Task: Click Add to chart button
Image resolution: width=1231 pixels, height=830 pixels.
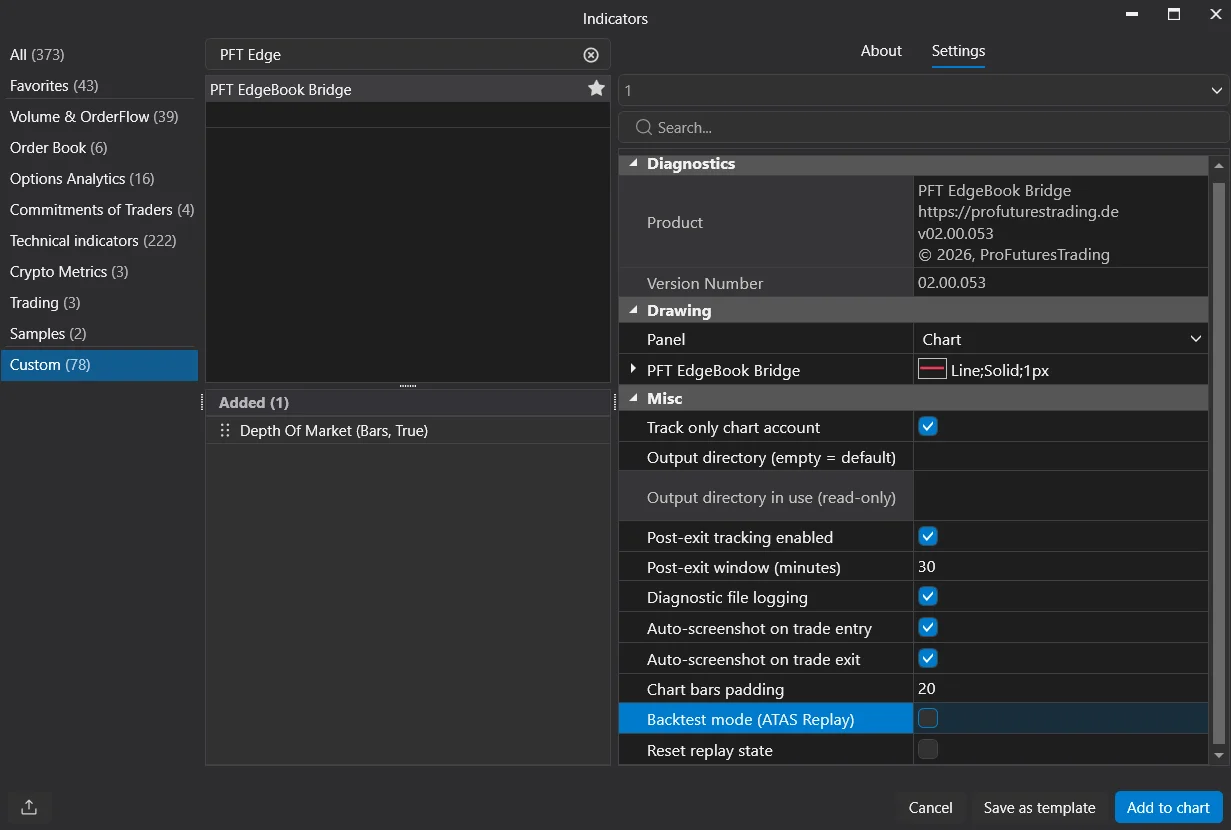Action: pos(1168,807)
